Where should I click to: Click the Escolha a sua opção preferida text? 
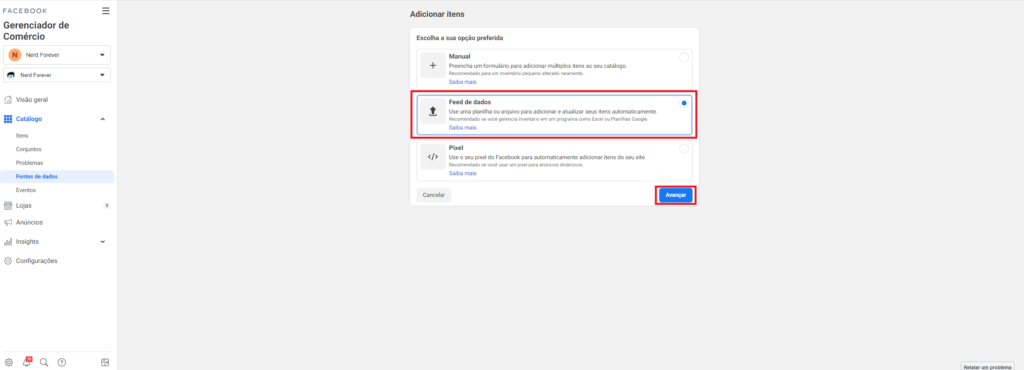460,38
